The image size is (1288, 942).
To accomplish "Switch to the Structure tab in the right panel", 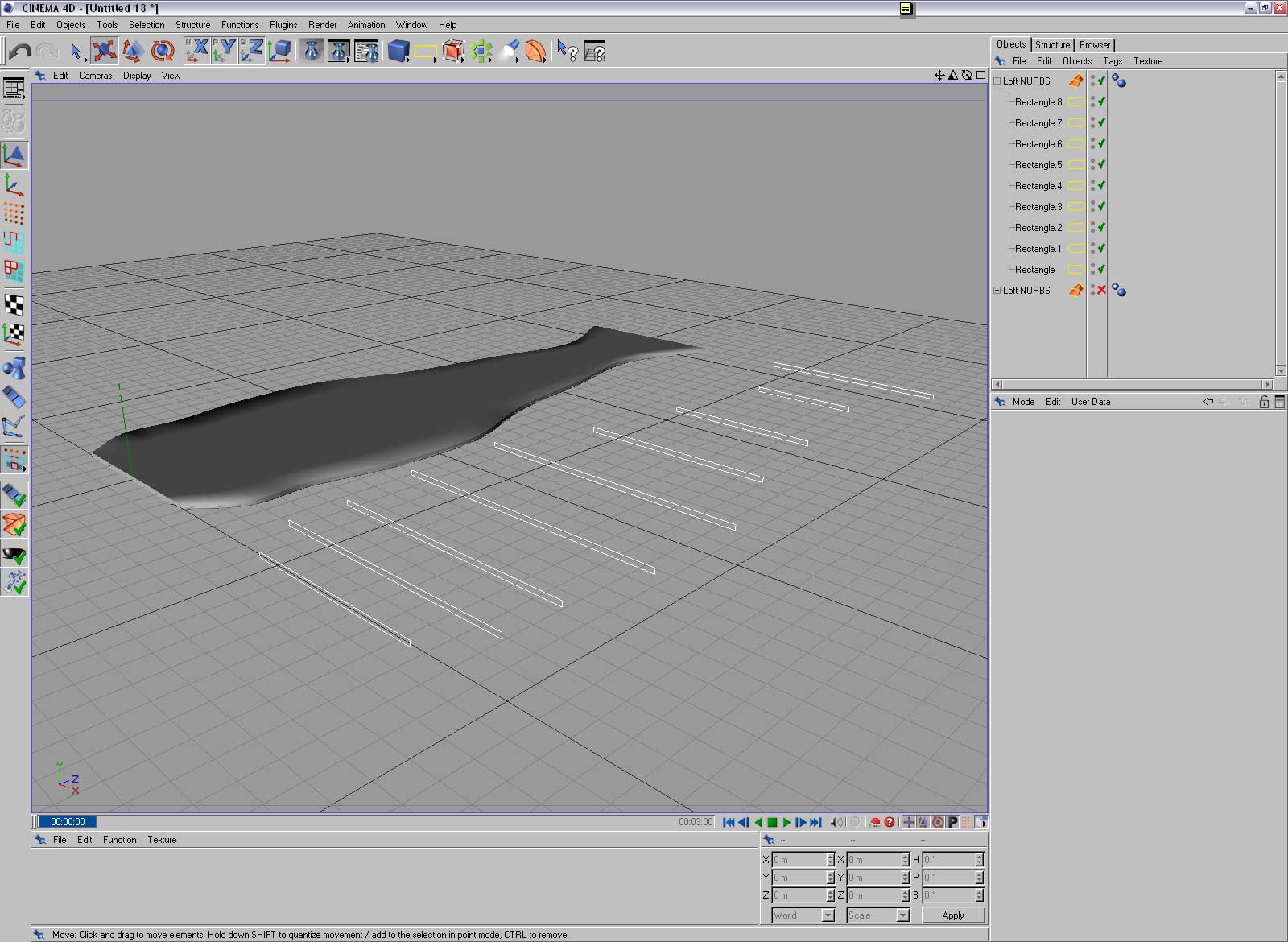I will pyautogui.click(x=1052, y=45).
